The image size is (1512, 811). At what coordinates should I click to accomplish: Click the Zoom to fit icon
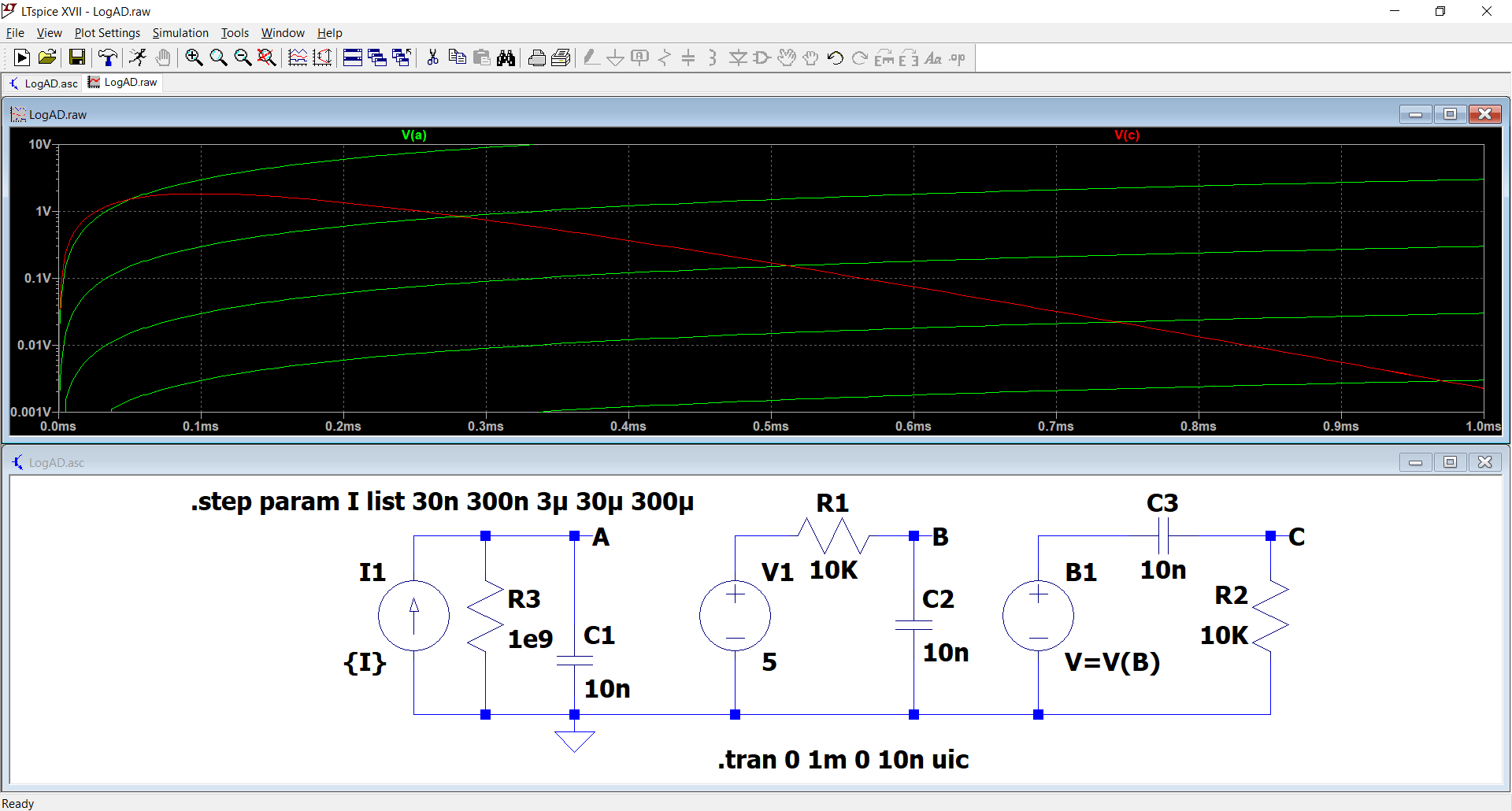(x=267, y=57)
